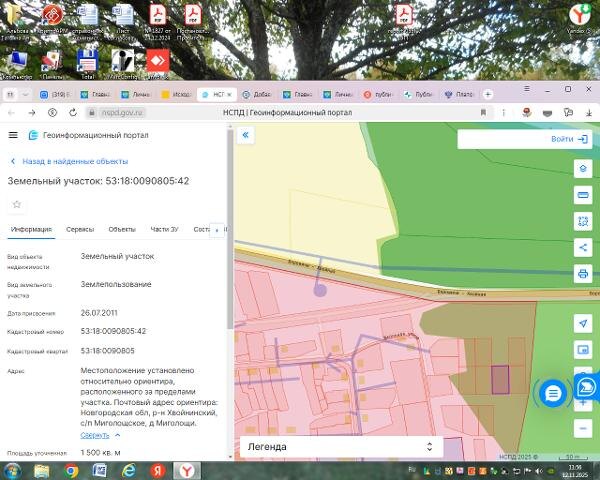Image resolution: width=600 pixels, height=480 pixels.
Task: Open the map layers button
Action: point(583,169)
